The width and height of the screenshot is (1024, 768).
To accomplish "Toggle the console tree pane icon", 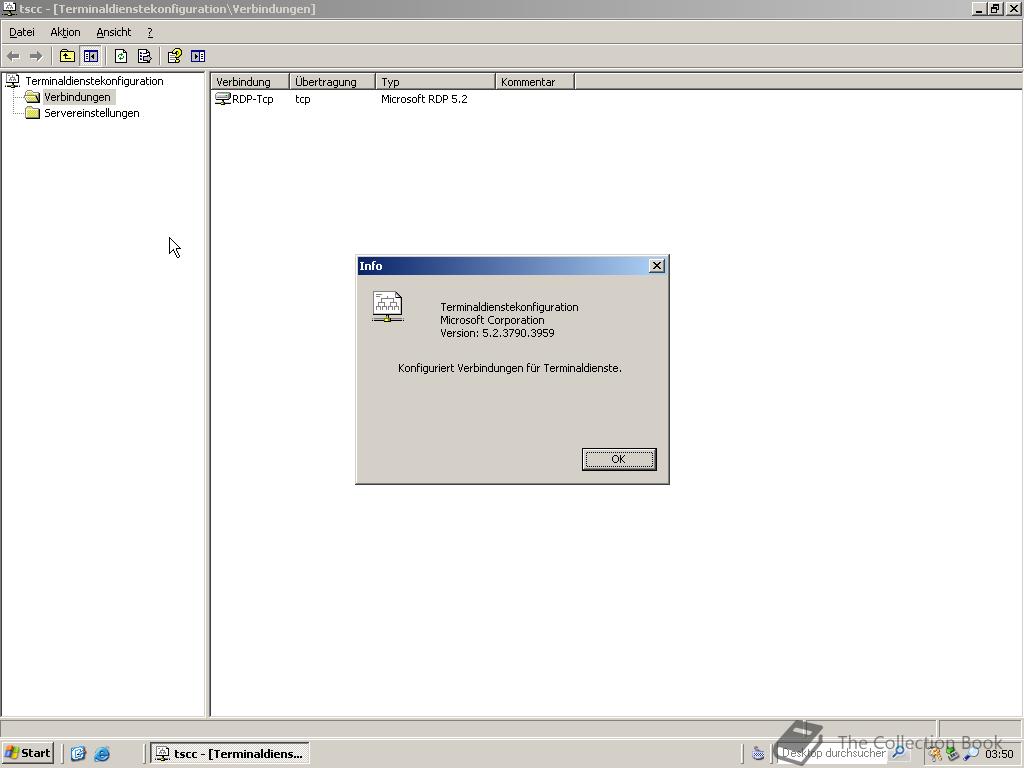I will click(x=91, y=56).
